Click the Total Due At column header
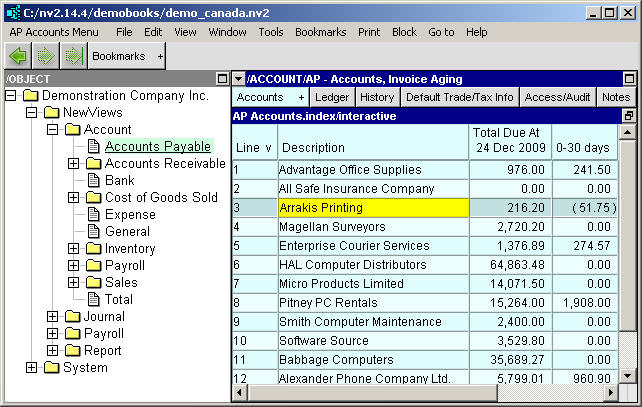Image resolution: width=642 pixels, height=407 pixels. coord(510,142)
